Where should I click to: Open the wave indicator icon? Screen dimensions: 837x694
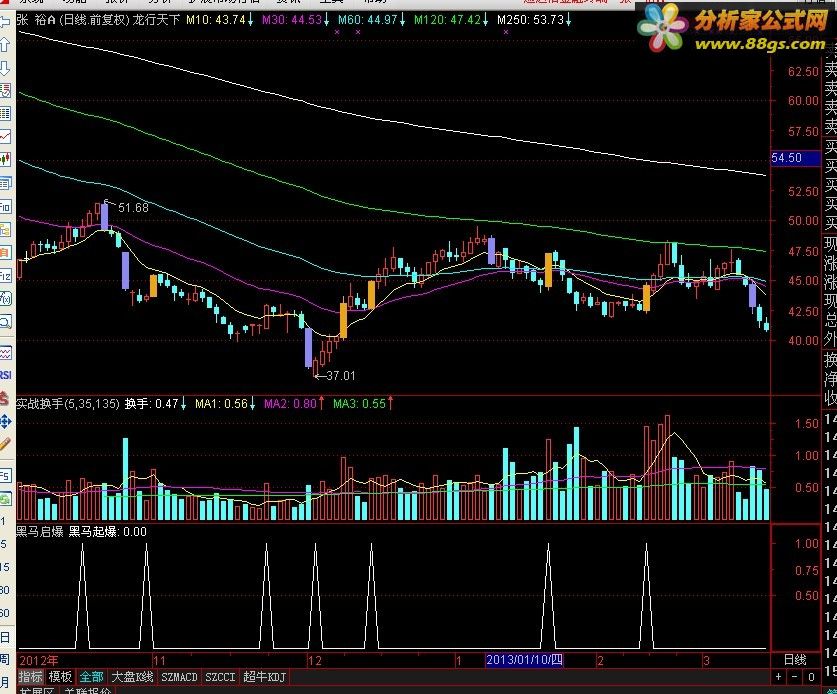pos(5,353)
